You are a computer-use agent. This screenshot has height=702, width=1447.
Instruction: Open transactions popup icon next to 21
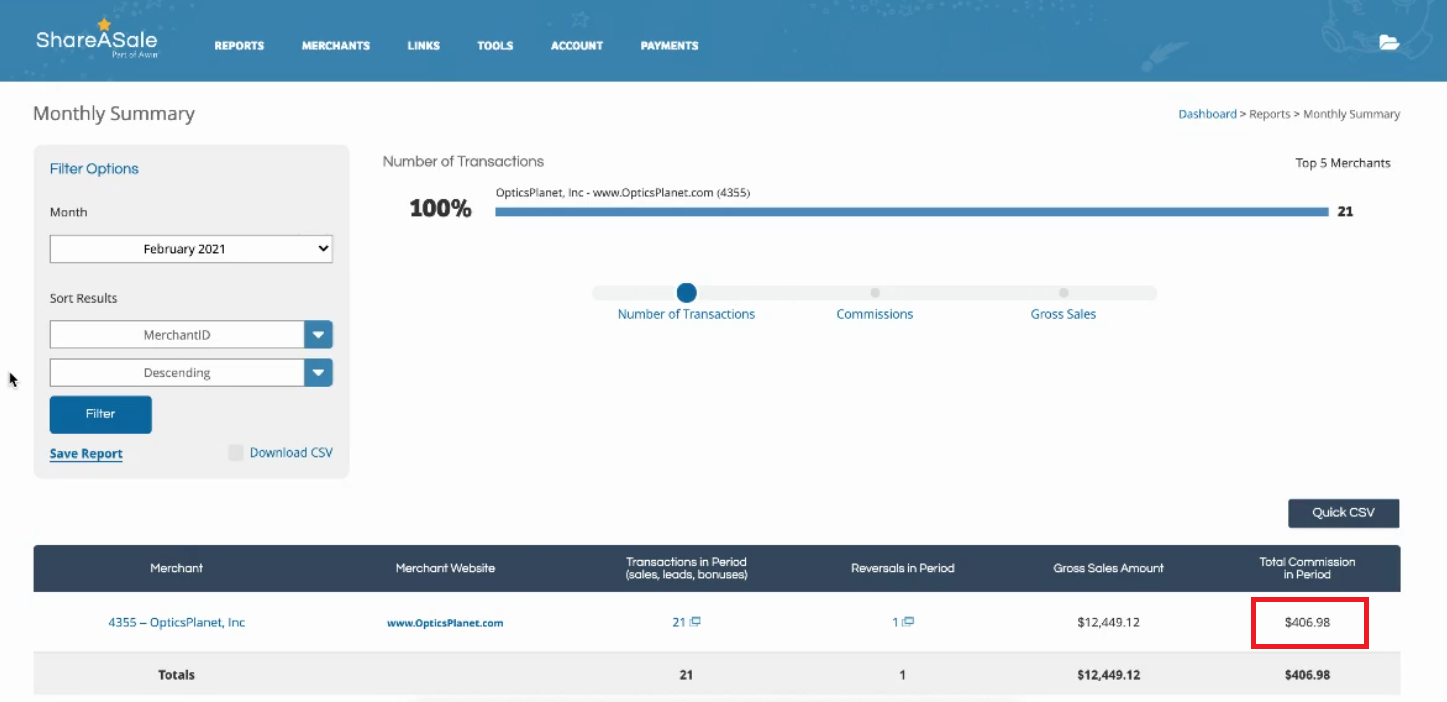click(x=695, y=622)
